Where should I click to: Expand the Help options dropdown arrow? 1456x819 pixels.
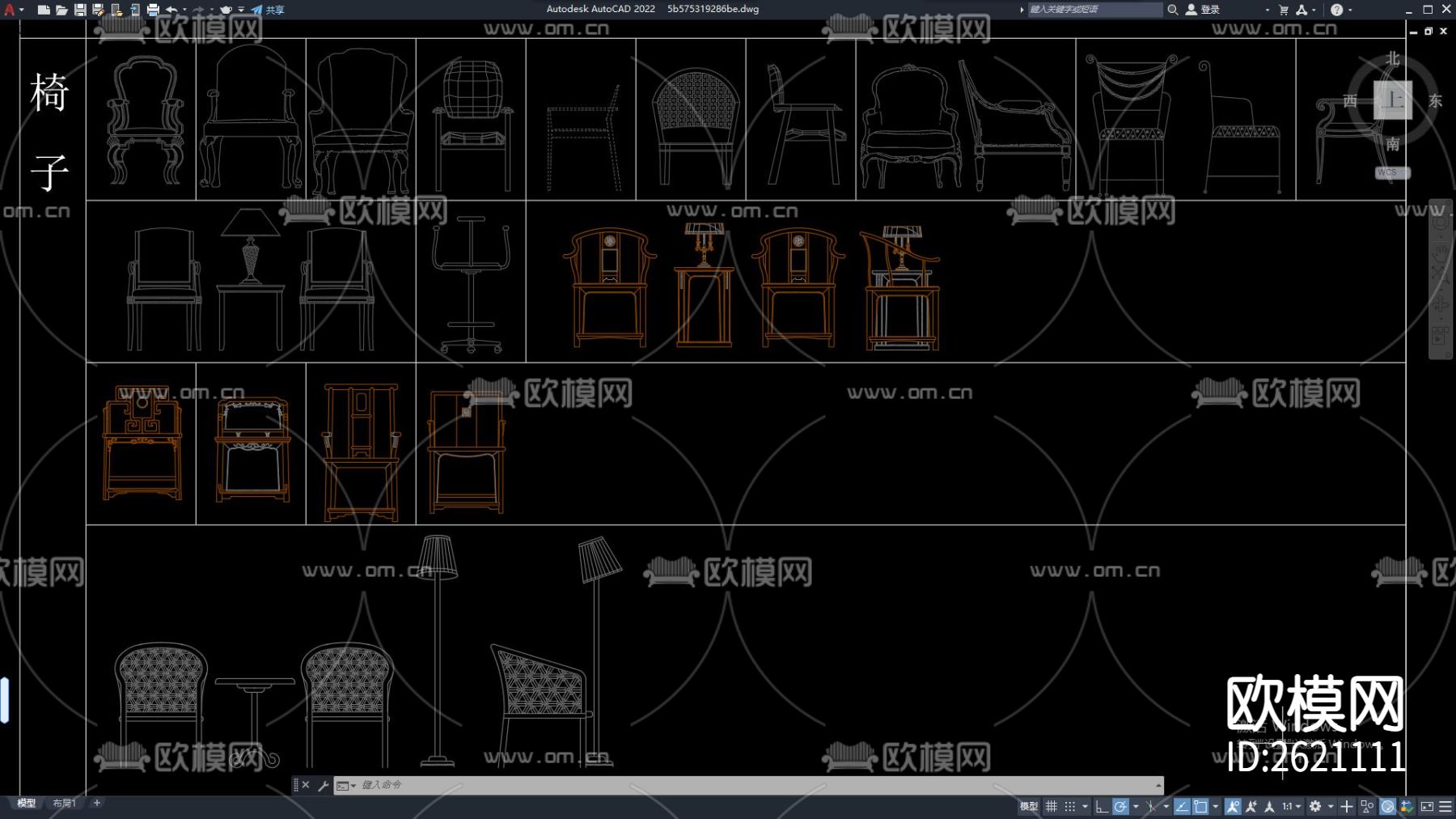coord(1350,10)
